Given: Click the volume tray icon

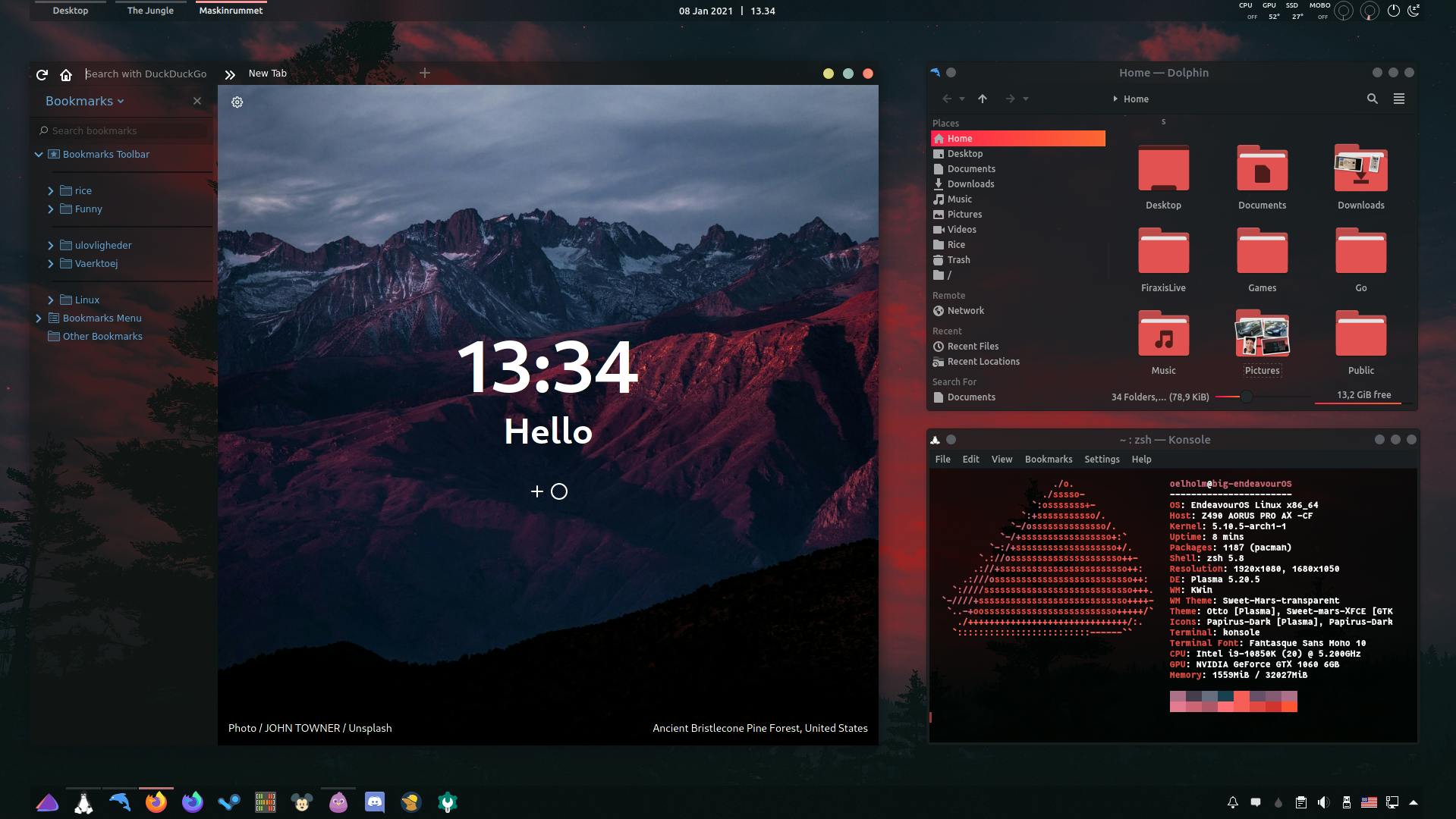Looking at the screenshot, I should (x=1323, y=802).
